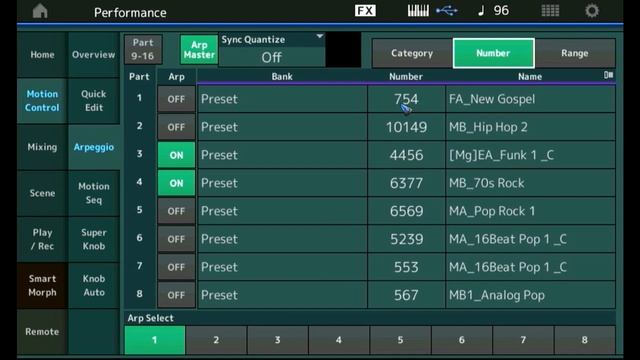
Task: Open the Bank selector for Part 1
Action: click(x=282, y=99)
